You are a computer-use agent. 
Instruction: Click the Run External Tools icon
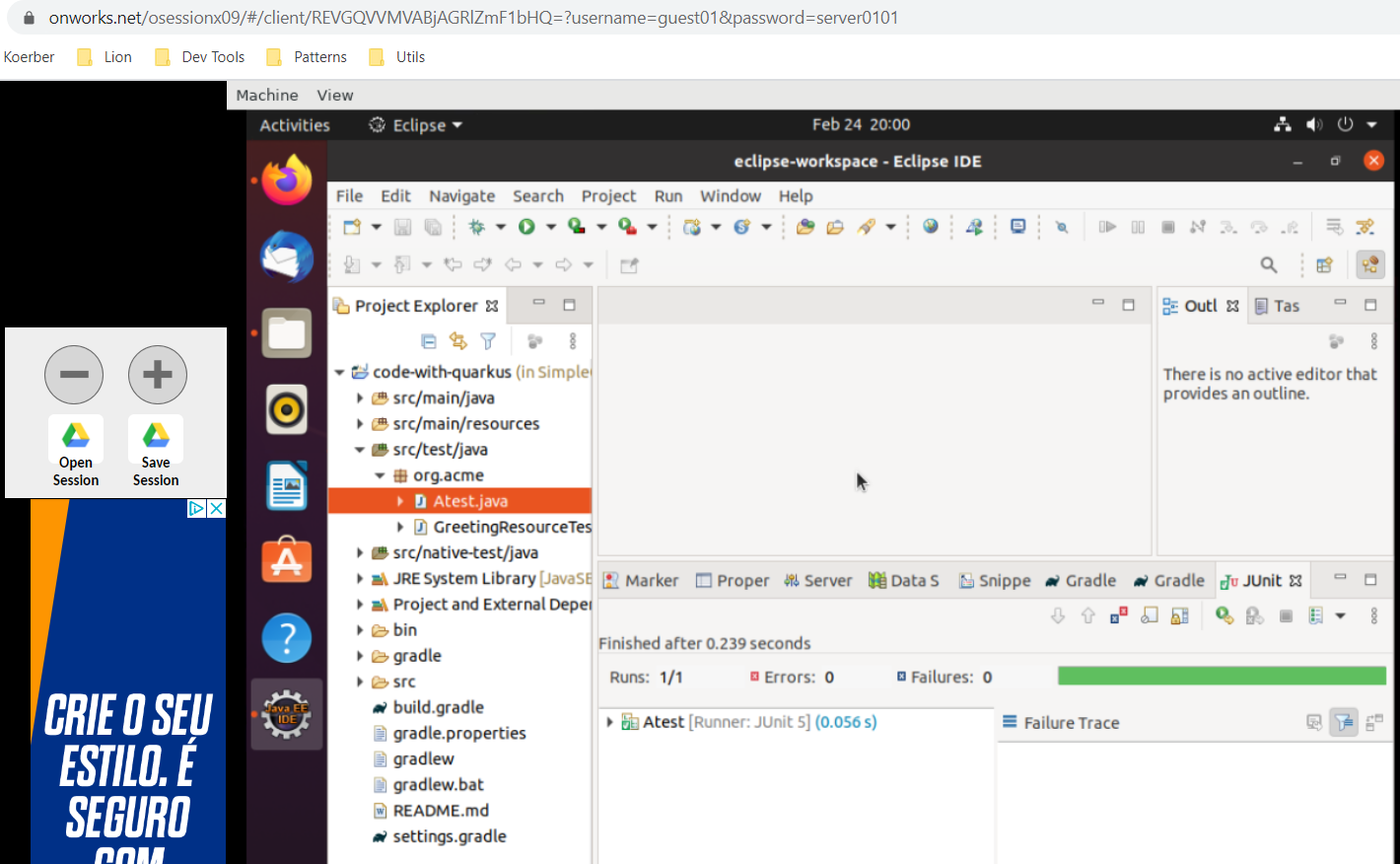627,227
